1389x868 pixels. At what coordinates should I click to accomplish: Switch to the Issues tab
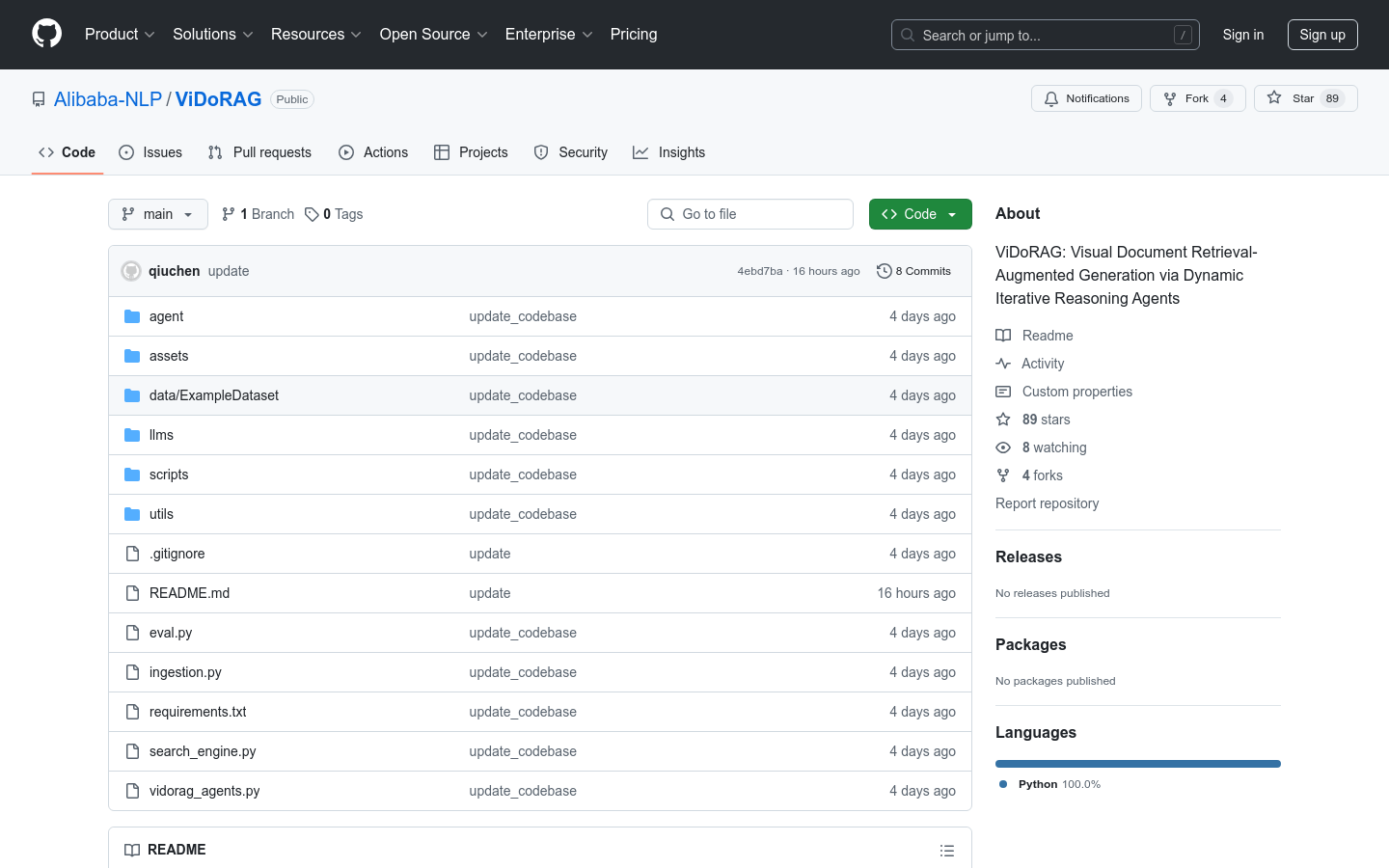[x=150, y=152]
